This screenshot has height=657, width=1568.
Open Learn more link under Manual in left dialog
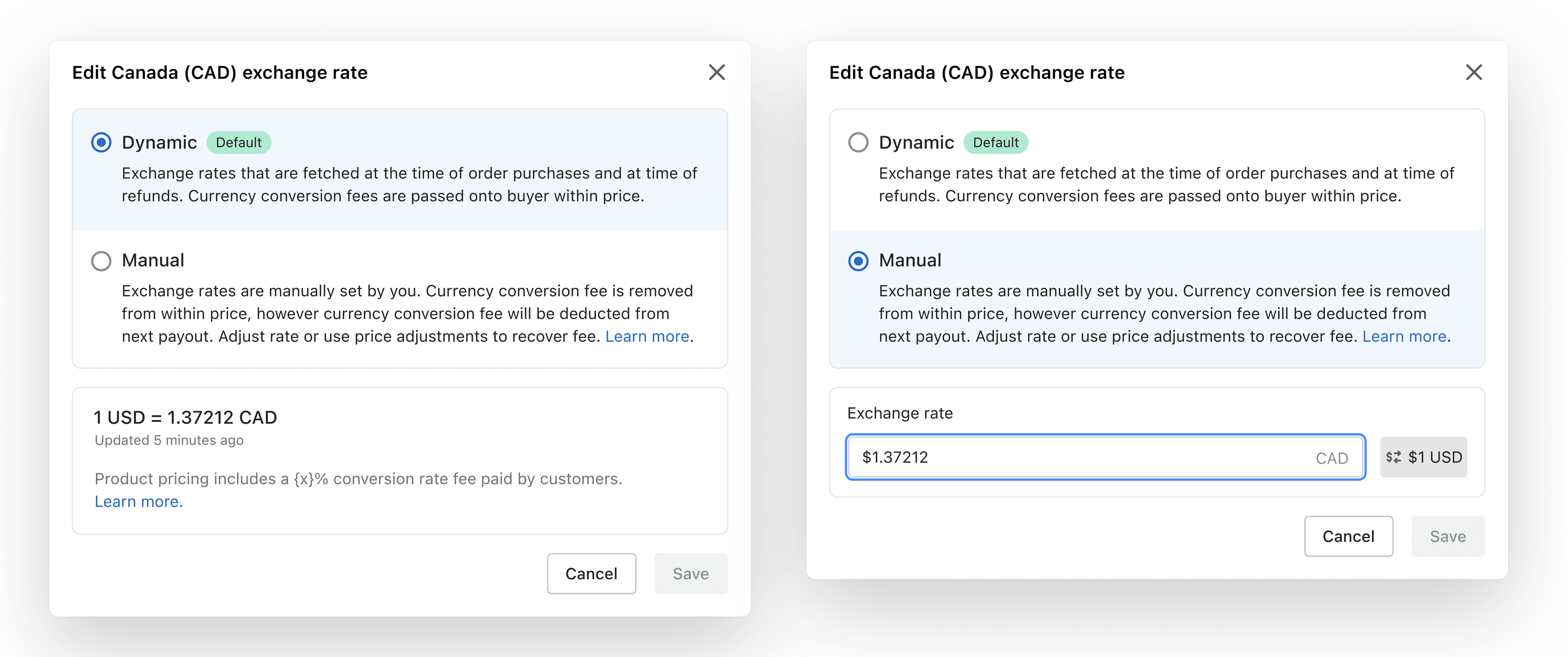click(x=646, y=336)
